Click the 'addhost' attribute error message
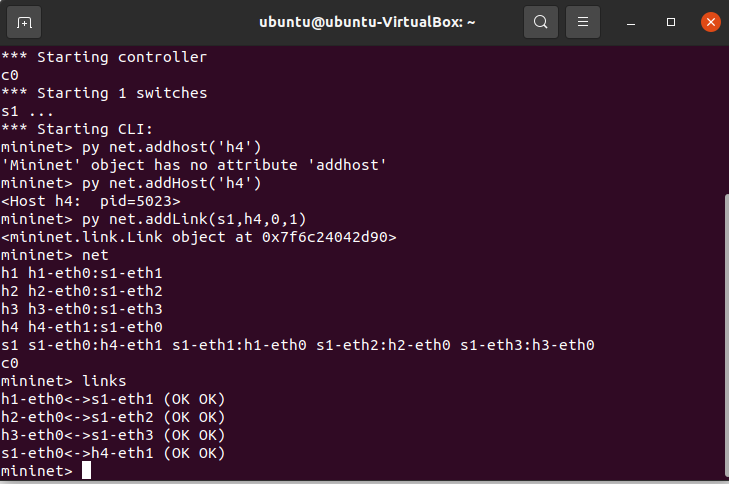The width and height of the screenshot is (729, 484). pos(194,165)
